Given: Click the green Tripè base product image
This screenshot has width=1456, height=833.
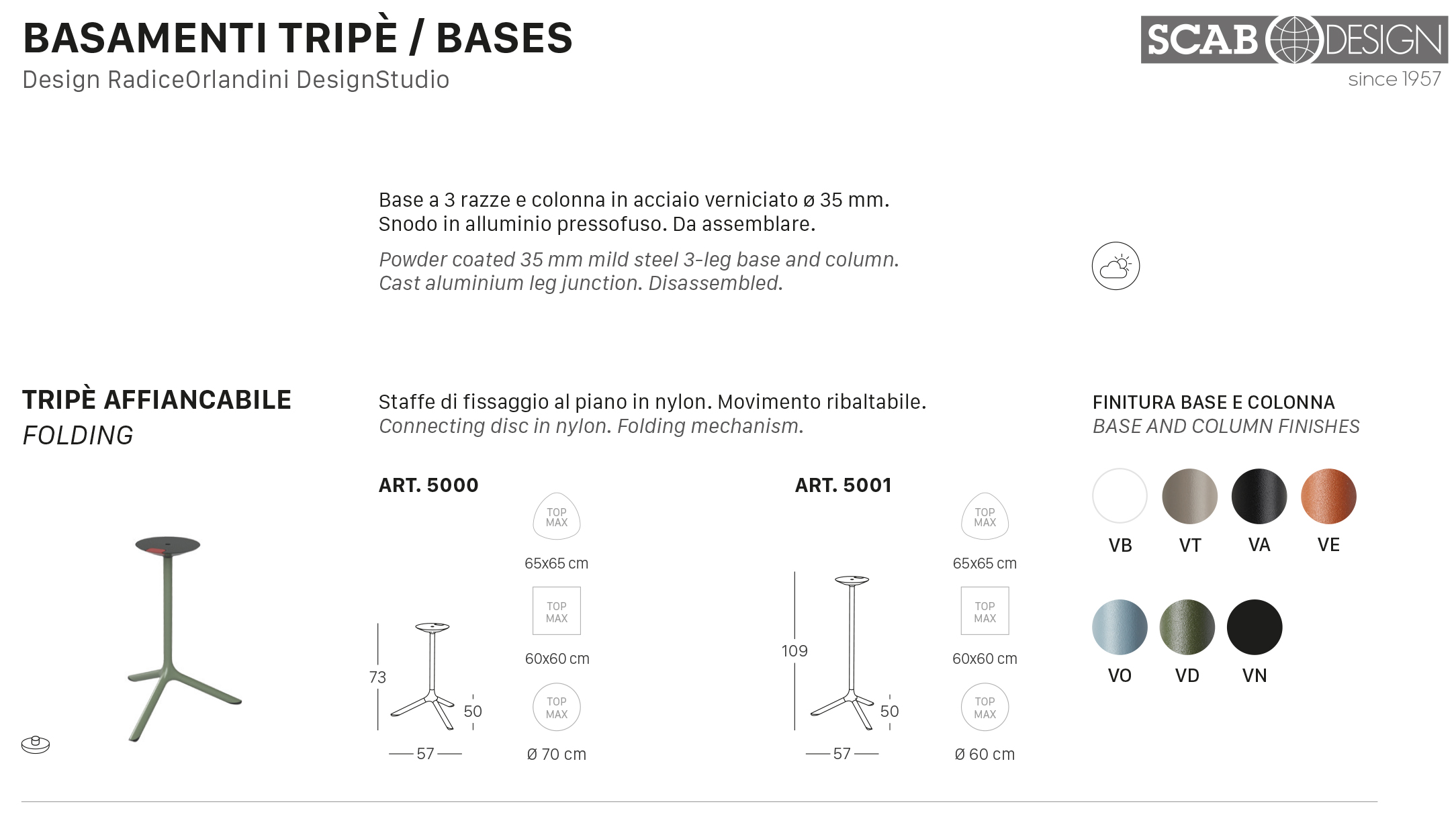Looking at the screenshot, I should coord(176,638).
